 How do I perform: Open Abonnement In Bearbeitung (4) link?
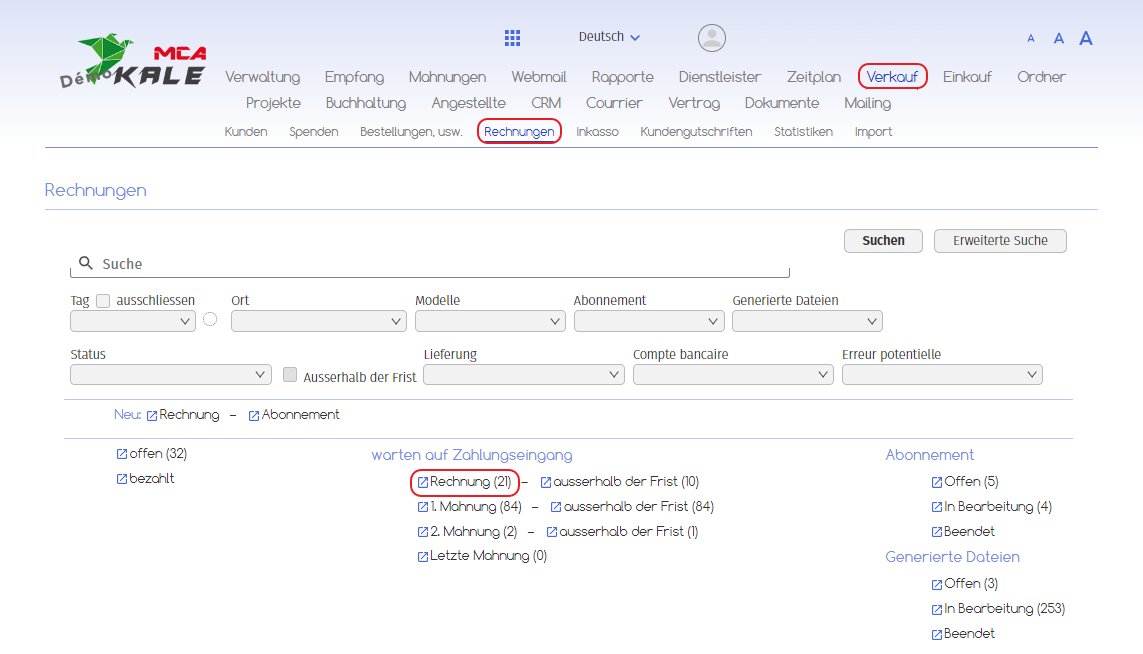click(991, 507)
